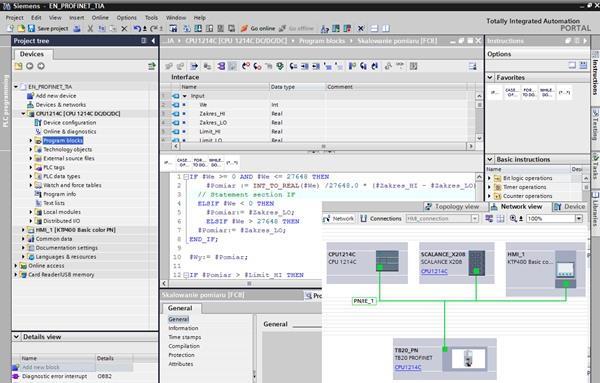Open the HMI_connection type dropdown
Screen dimensions: 600x383
[475, 218]
